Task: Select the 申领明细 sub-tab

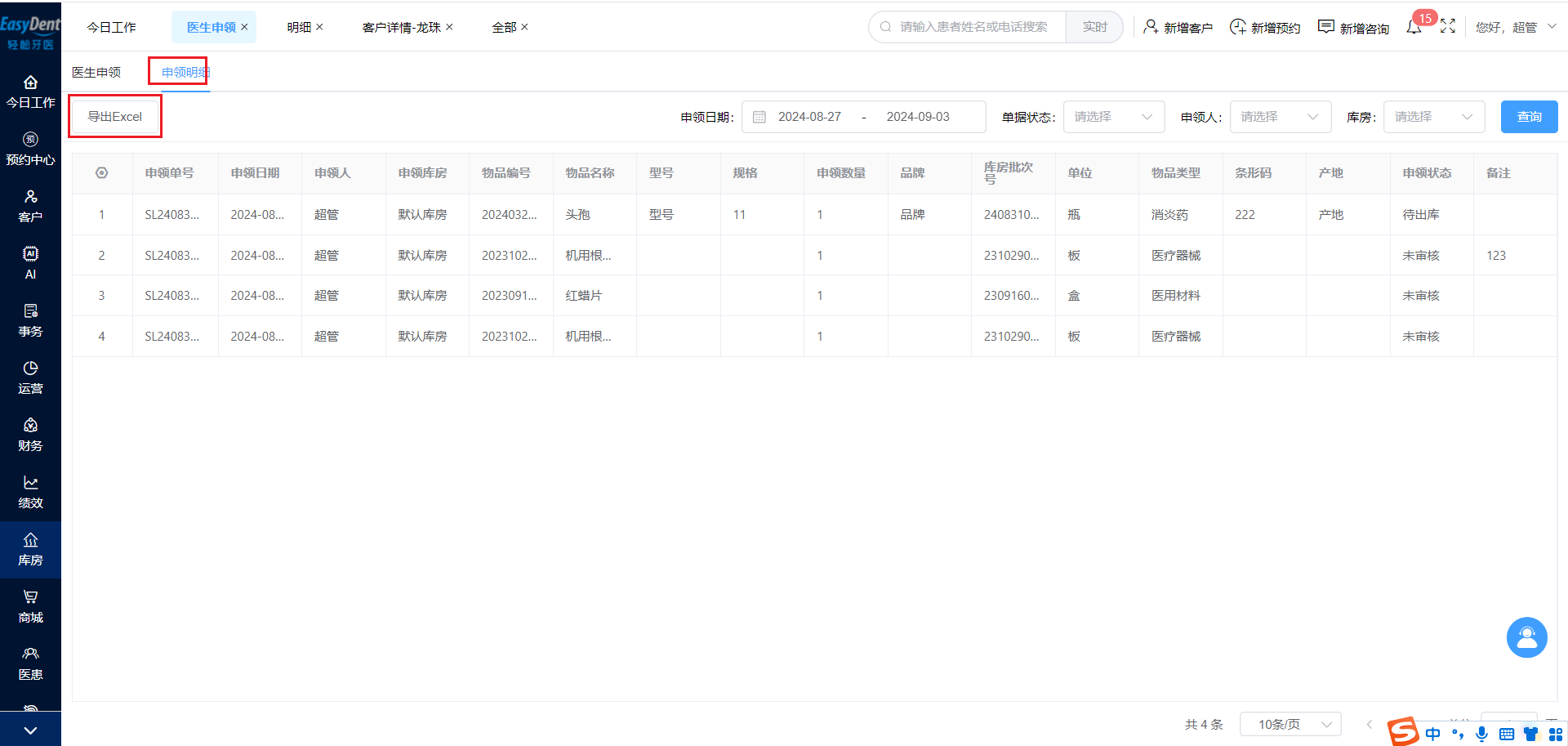Action: 185,72
